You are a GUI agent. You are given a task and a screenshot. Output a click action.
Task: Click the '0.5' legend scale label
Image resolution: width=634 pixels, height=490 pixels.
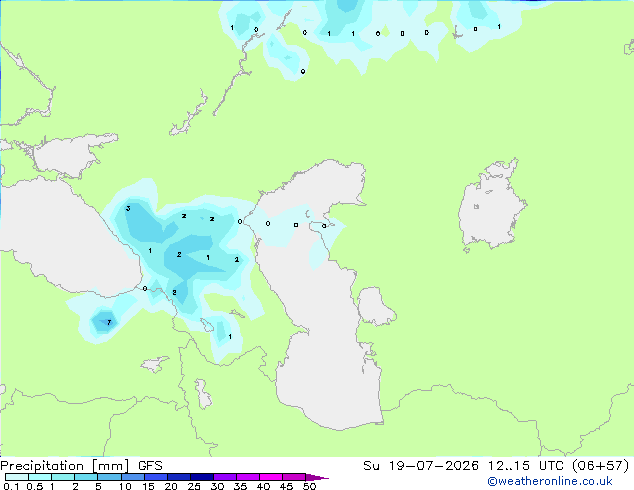tap(35, 486)
